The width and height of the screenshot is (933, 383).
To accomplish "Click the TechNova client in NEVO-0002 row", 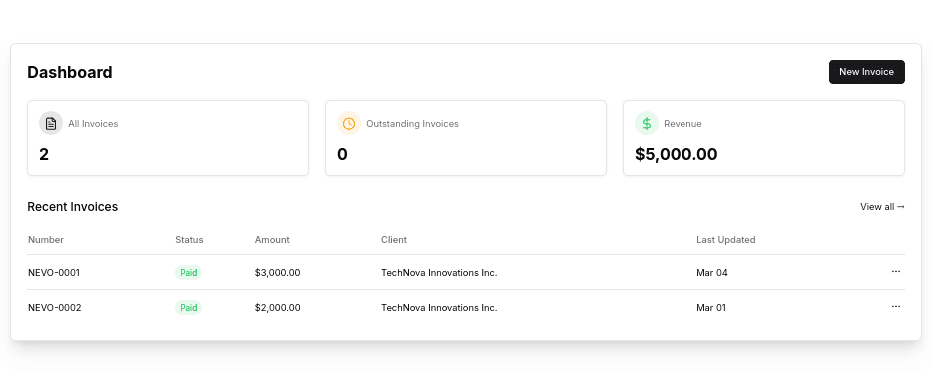I will pos(439,308).
